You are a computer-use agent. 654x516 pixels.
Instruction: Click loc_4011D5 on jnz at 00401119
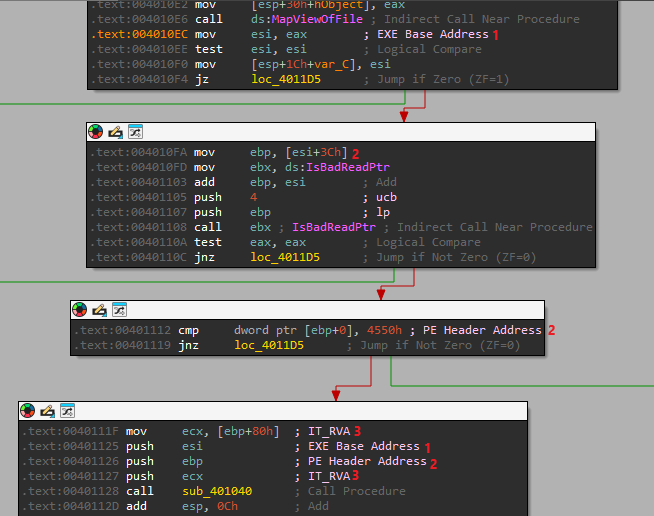click(x=270, y=345)
